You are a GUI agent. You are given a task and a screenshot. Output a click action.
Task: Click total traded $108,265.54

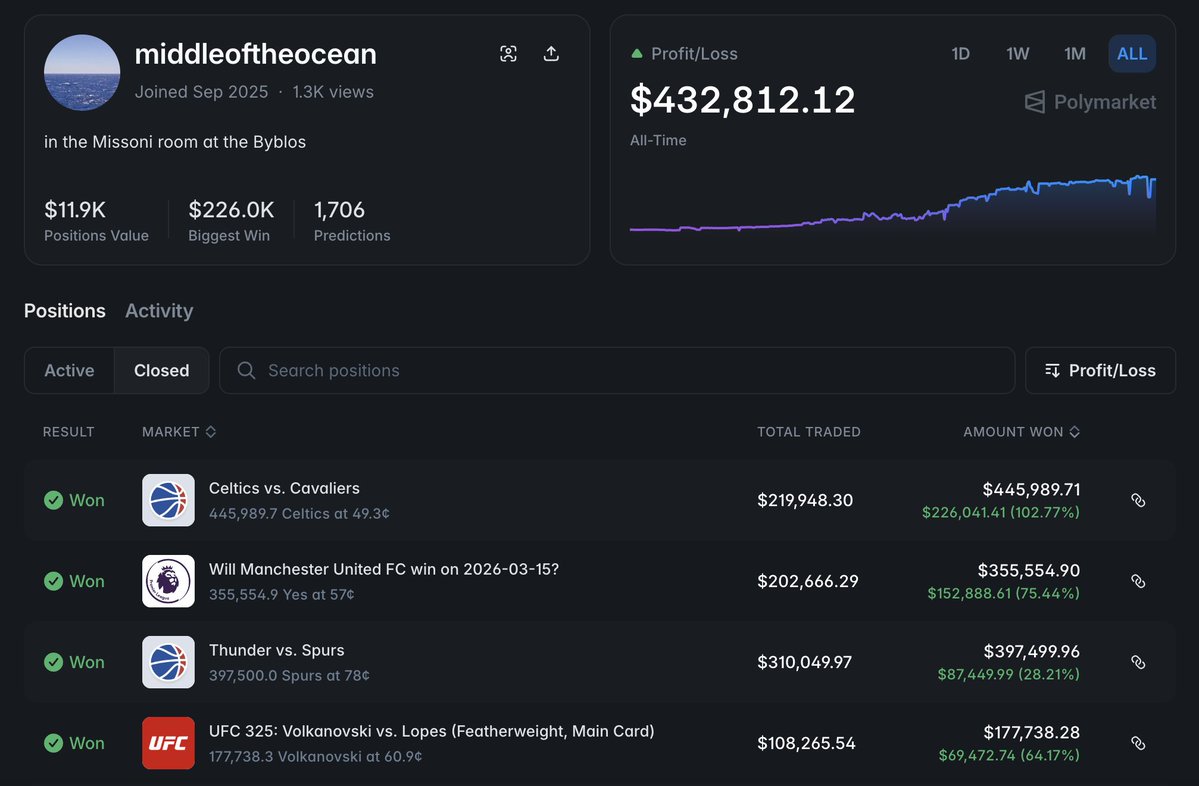[806, 743]
